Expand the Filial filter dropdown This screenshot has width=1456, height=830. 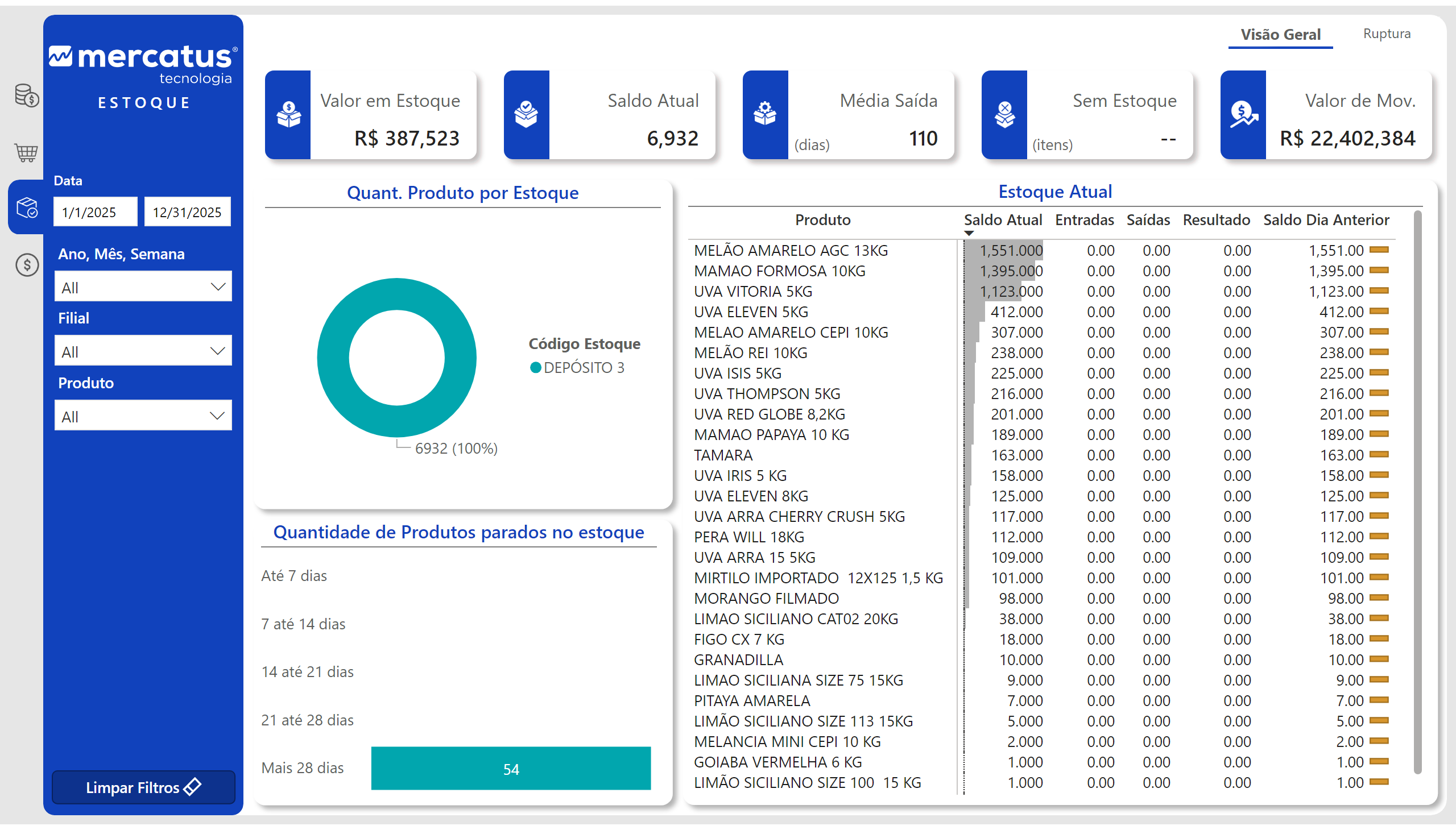[x=143, y=351]
